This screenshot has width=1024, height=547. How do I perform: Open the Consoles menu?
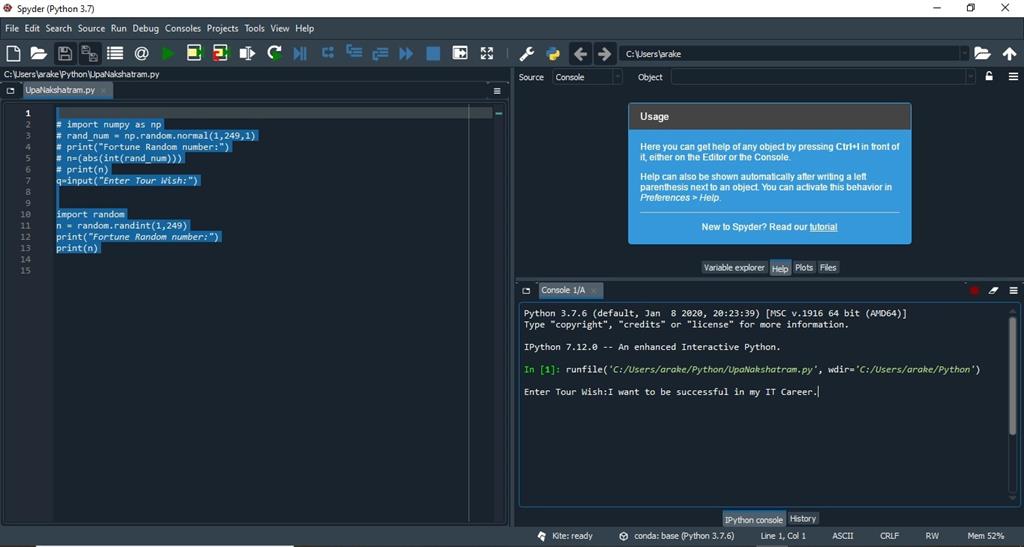click(x=182, y=28)
